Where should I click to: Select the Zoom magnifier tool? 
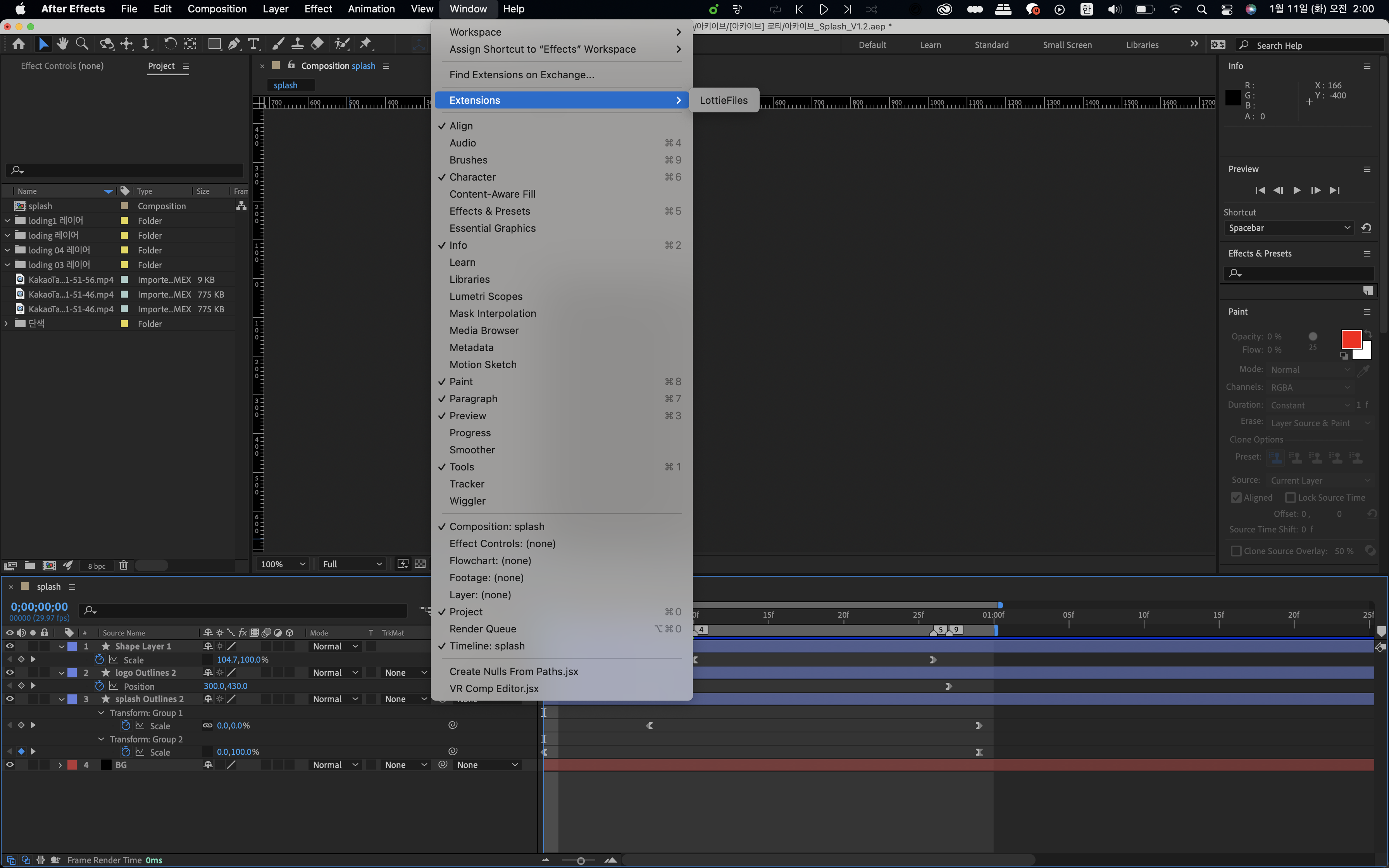pyautogui.click(x=82, y=44)
